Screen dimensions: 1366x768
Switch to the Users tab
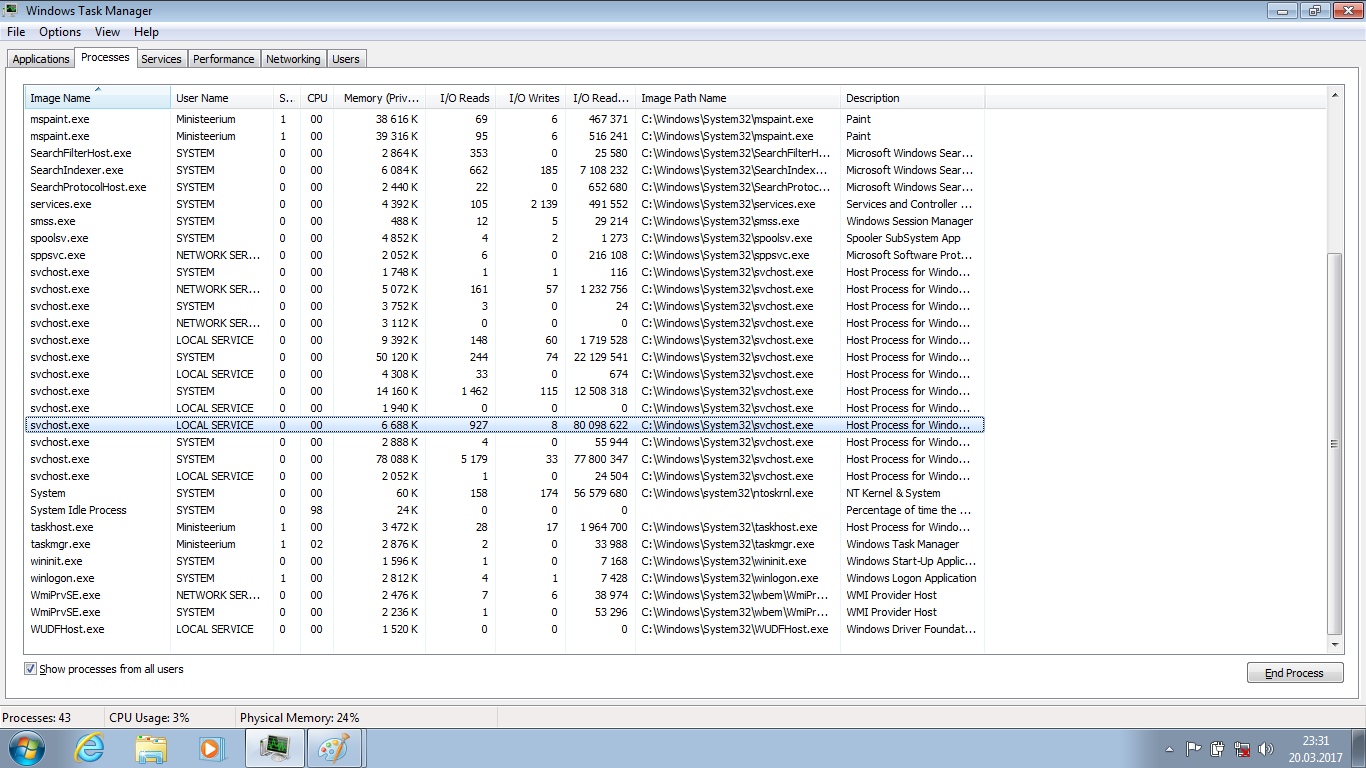[346, 59]
